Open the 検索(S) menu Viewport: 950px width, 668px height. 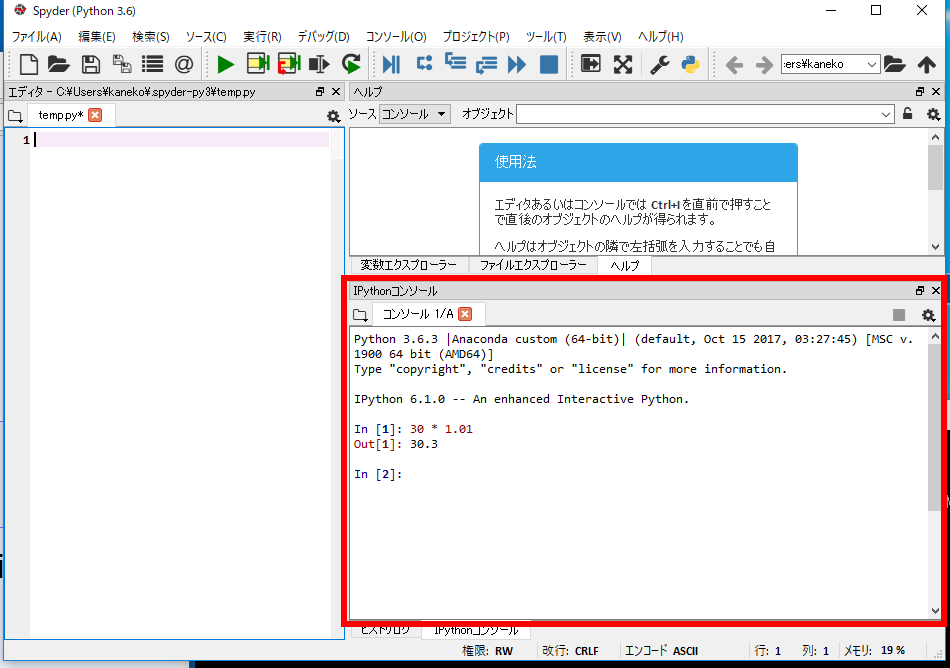151,37
